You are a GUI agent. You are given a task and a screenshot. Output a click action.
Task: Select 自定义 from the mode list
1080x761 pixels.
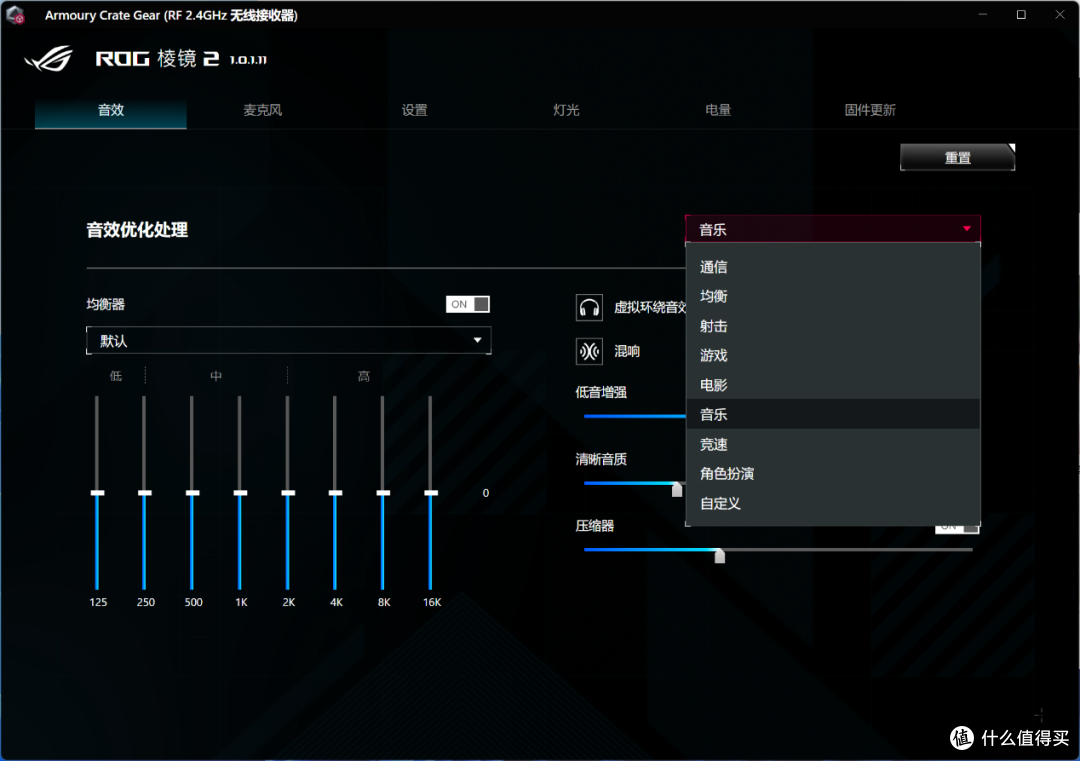click(x=833, y=503)
